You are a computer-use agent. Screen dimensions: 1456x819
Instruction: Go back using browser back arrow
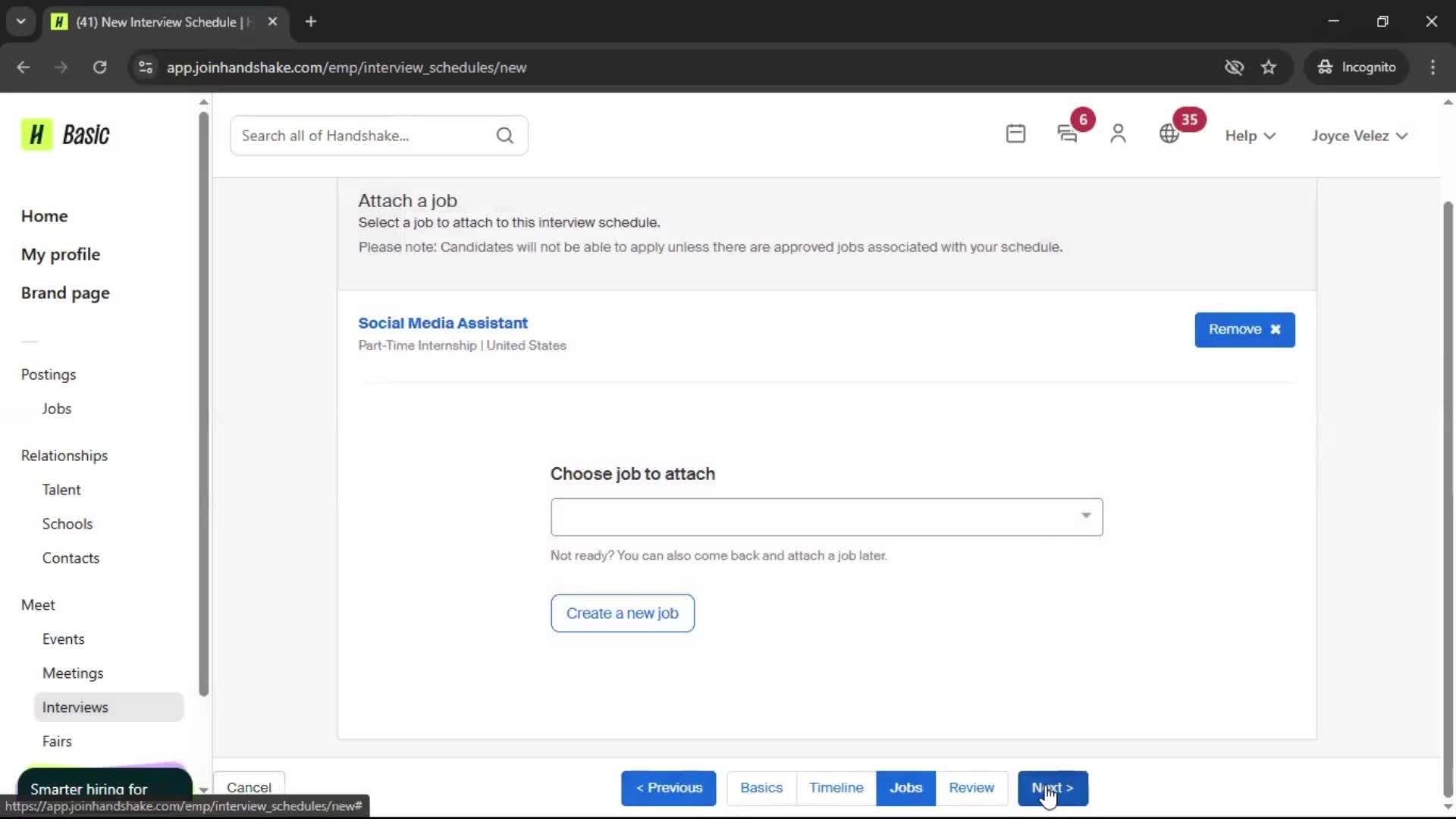[24, 67]
